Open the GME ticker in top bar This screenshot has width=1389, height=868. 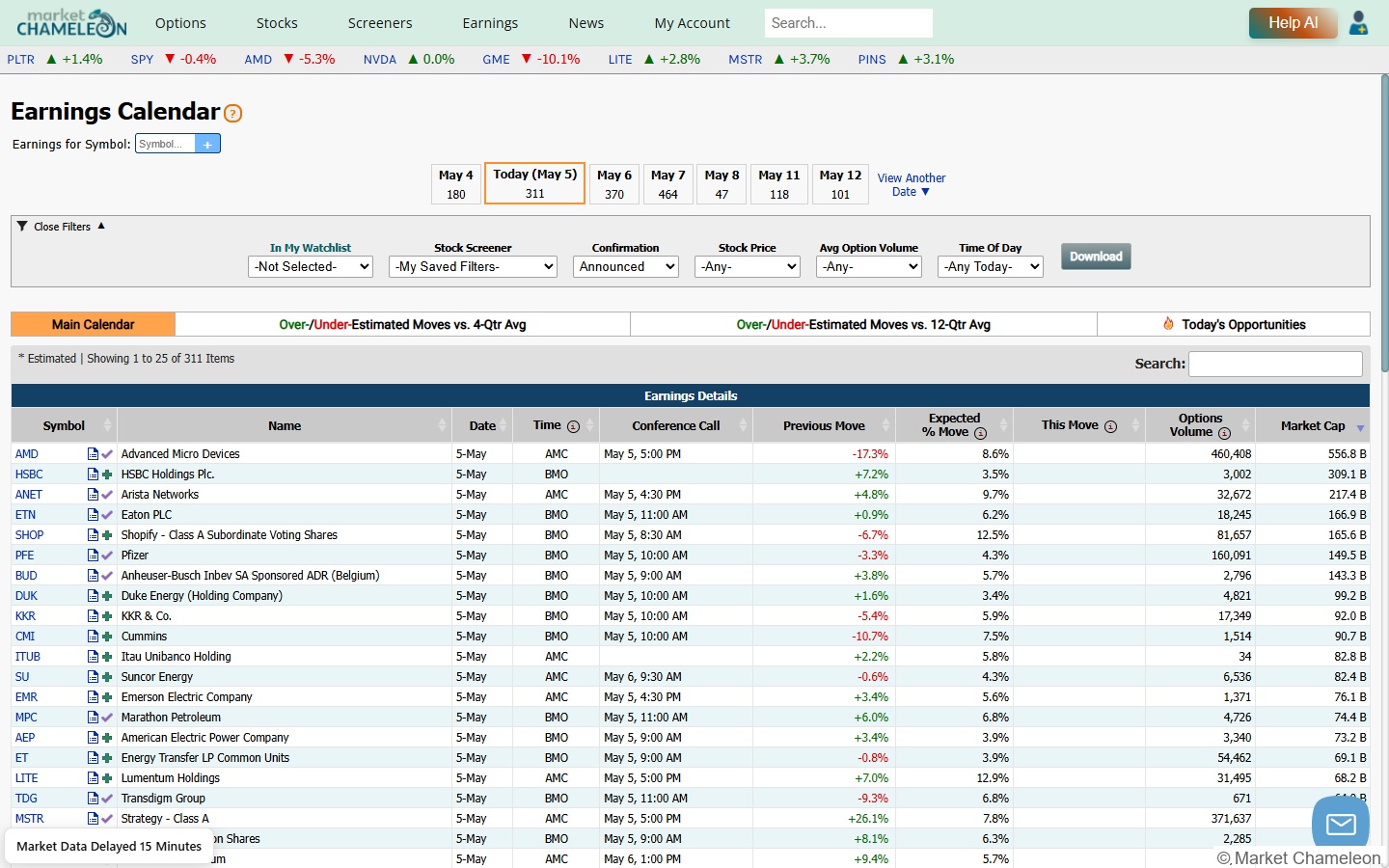click(x=496, y=59)
